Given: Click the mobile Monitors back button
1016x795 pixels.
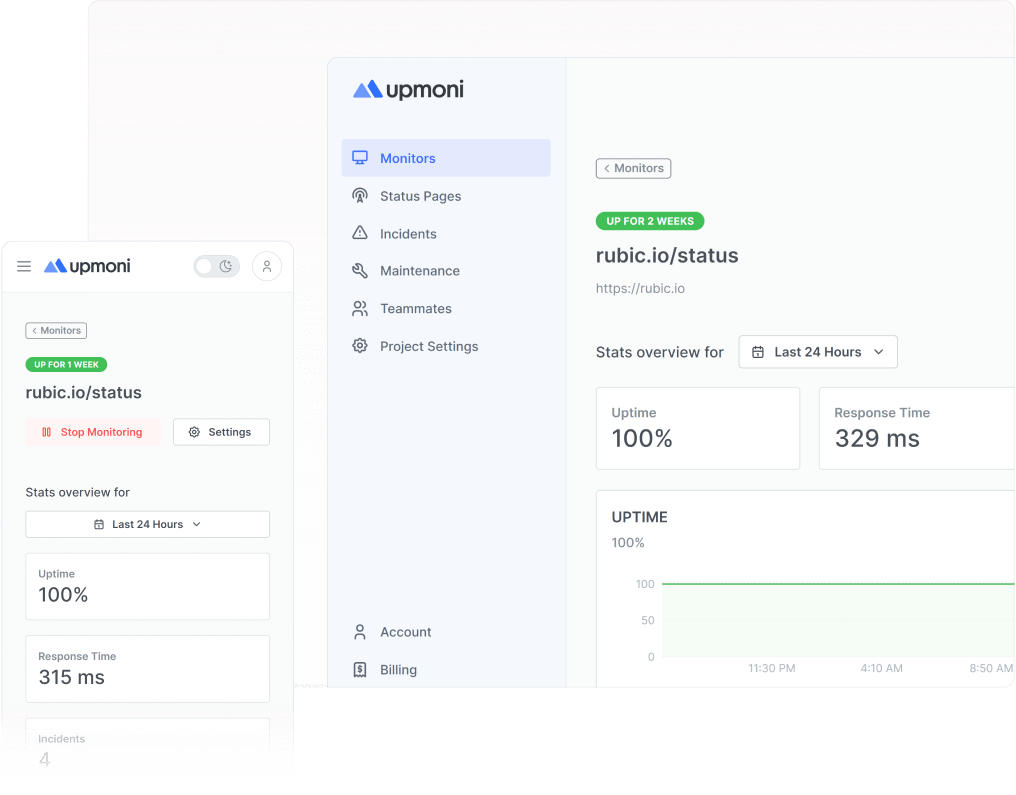Looking at the screenshot, I should point(56,330).
